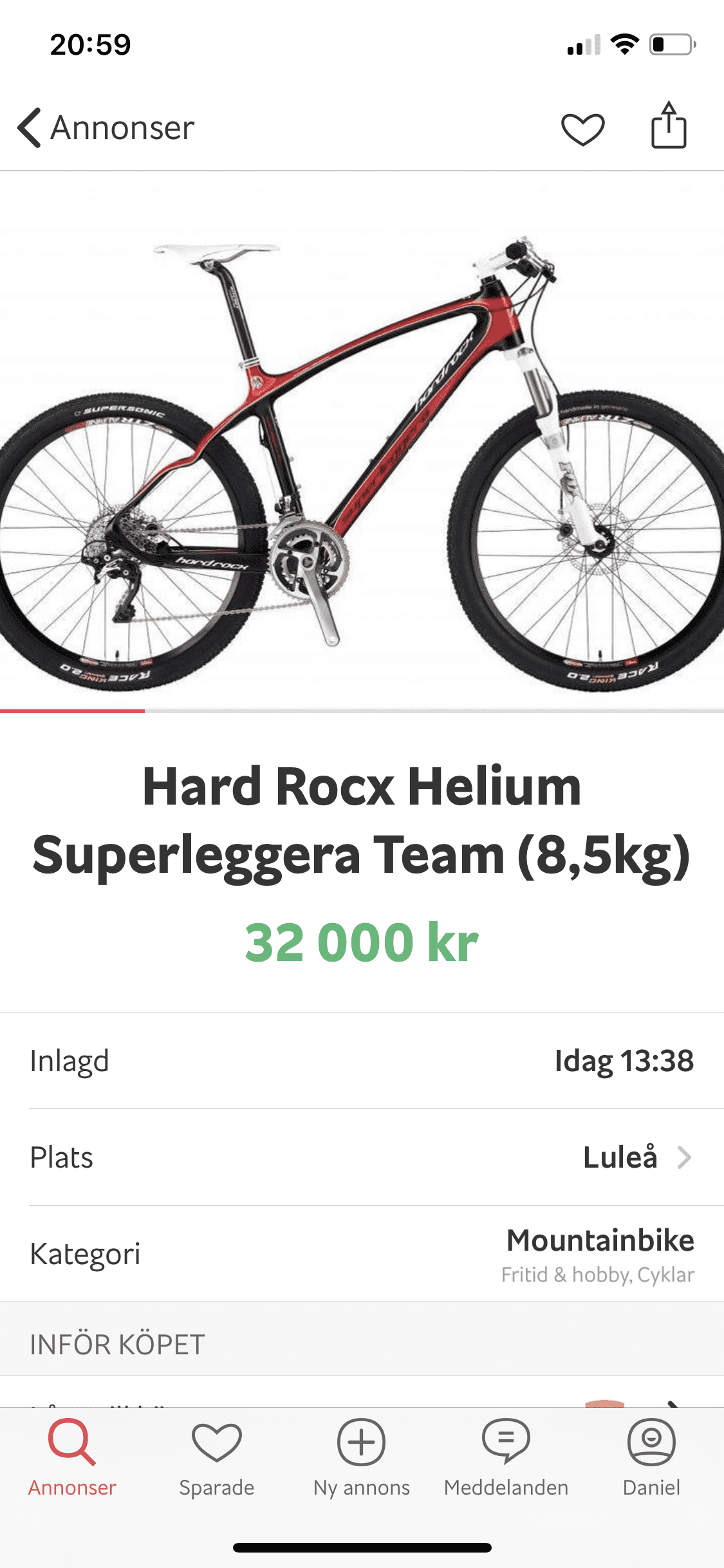Save the ad with the heart icon
The height and width of the screenshot is (1568, 724).
[x=582, y=129]
